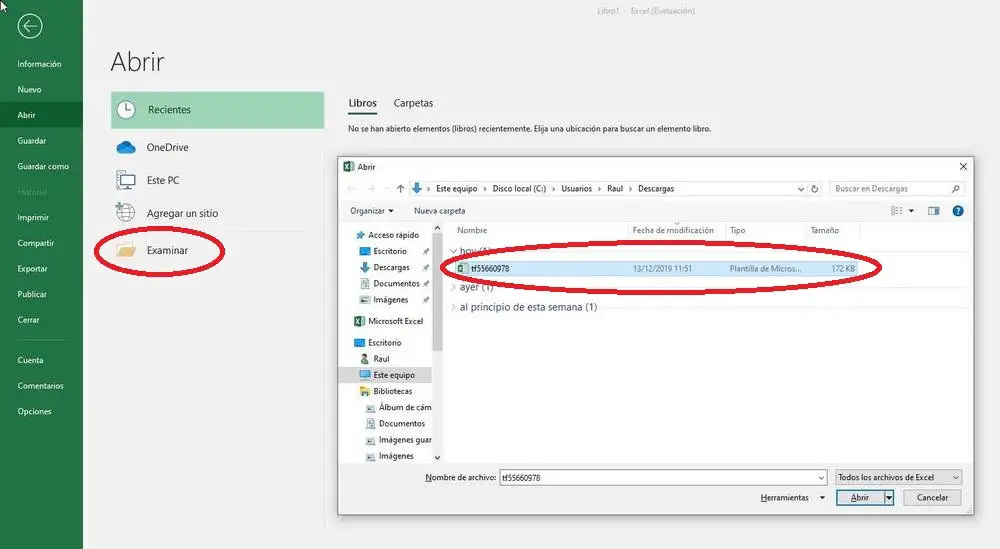
Task: Expand the ayer (1) group
Action: click(453, 288)
